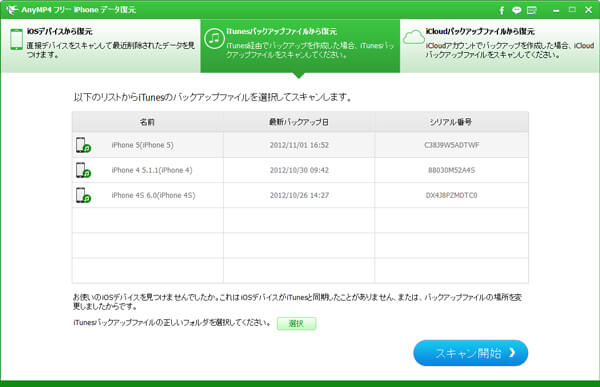Click the 選択 folder select button
Viewport: 600px width, 387px height.
(x=297, y=323)
